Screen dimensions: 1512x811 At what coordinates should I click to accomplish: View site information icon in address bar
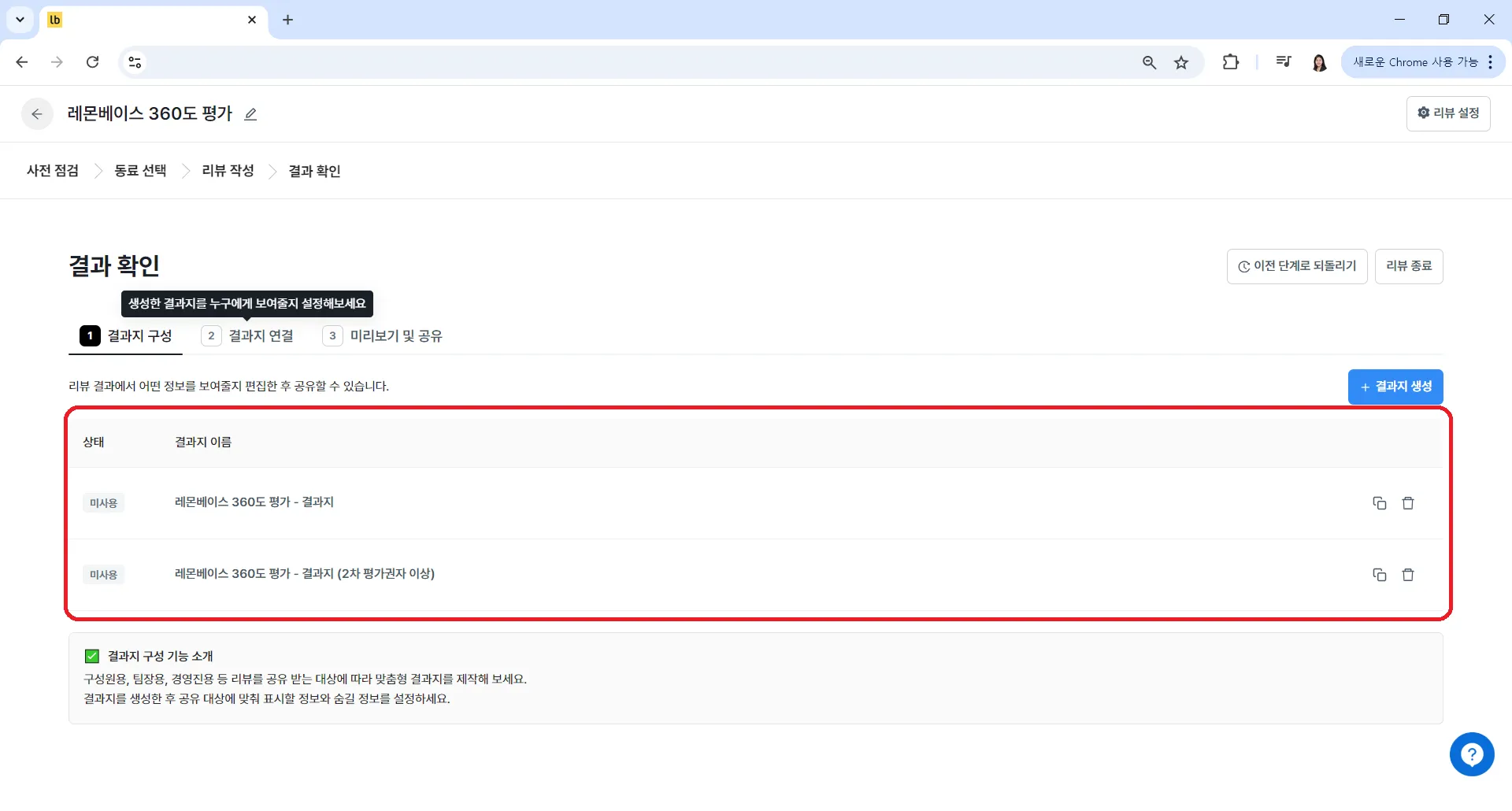[135, 62]
